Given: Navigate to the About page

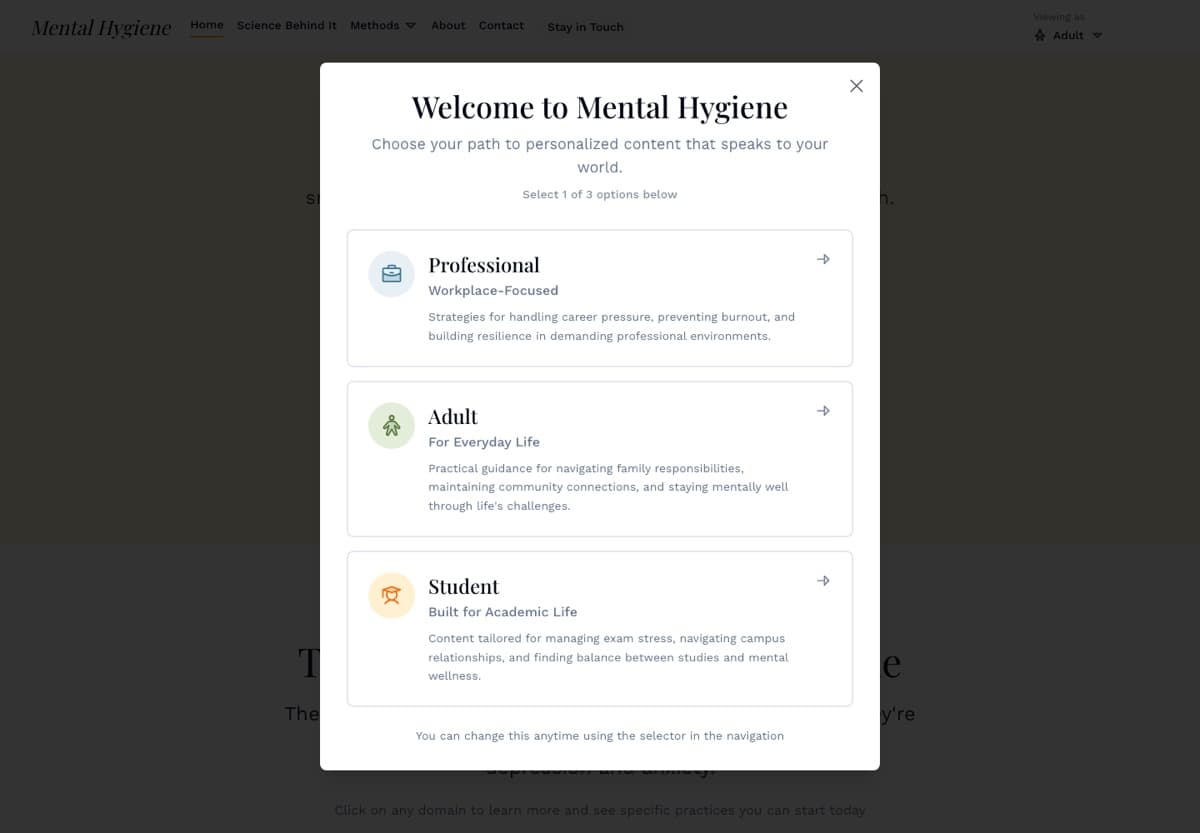Looking at the screenshot, I should (448, 25).
